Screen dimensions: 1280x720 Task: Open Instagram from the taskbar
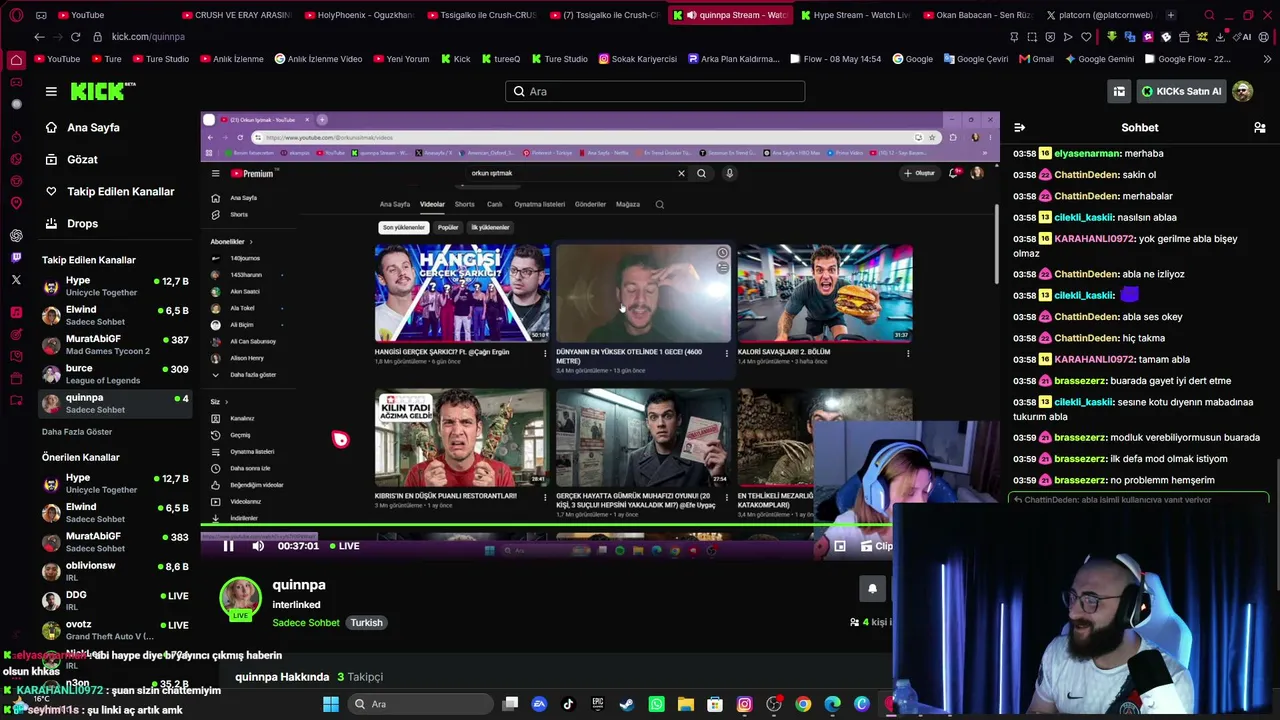(x=744, y=704)
